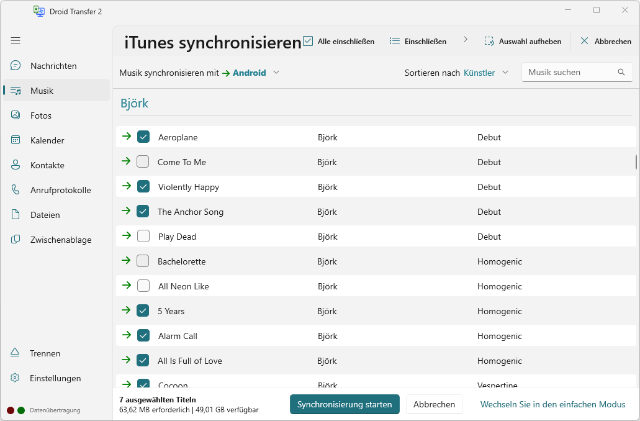Click the Einstellungen gear icon

(x=15, y=378)
